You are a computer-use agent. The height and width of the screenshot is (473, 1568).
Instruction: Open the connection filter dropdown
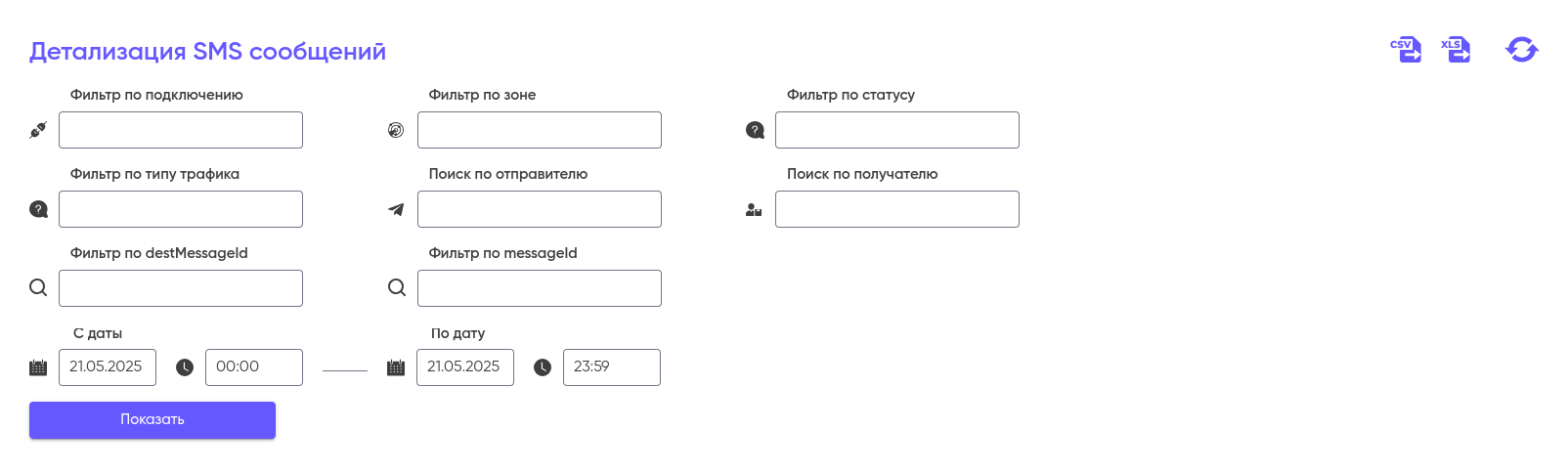point(181,130)
